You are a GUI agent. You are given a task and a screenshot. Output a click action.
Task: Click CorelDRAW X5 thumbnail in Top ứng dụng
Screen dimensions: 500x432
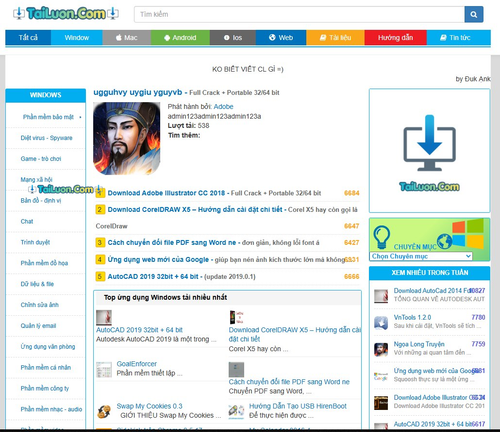[236, 317]
